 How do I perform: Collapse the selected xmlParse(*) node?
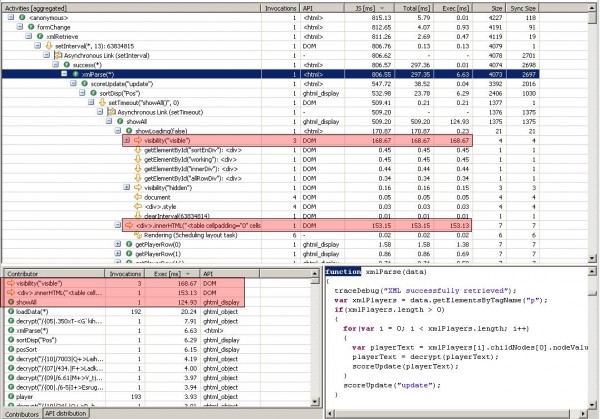point(64,74)
